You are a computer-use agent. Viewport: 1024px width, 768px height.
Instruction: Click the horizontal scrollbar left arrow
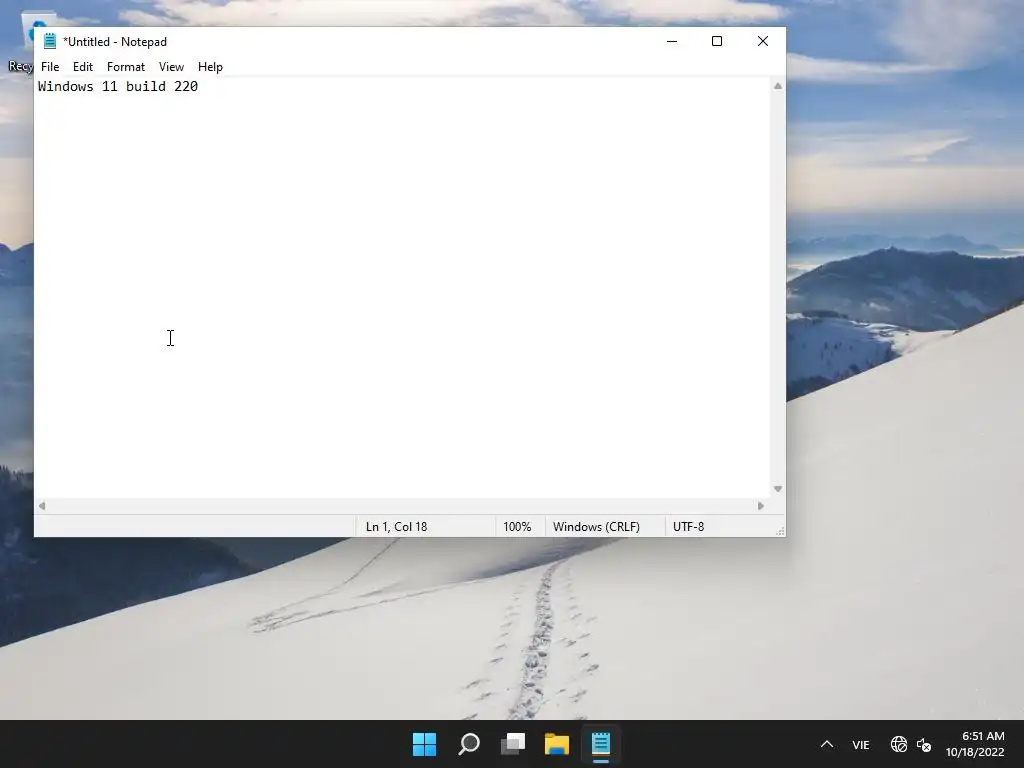click(x=42, y=505)
